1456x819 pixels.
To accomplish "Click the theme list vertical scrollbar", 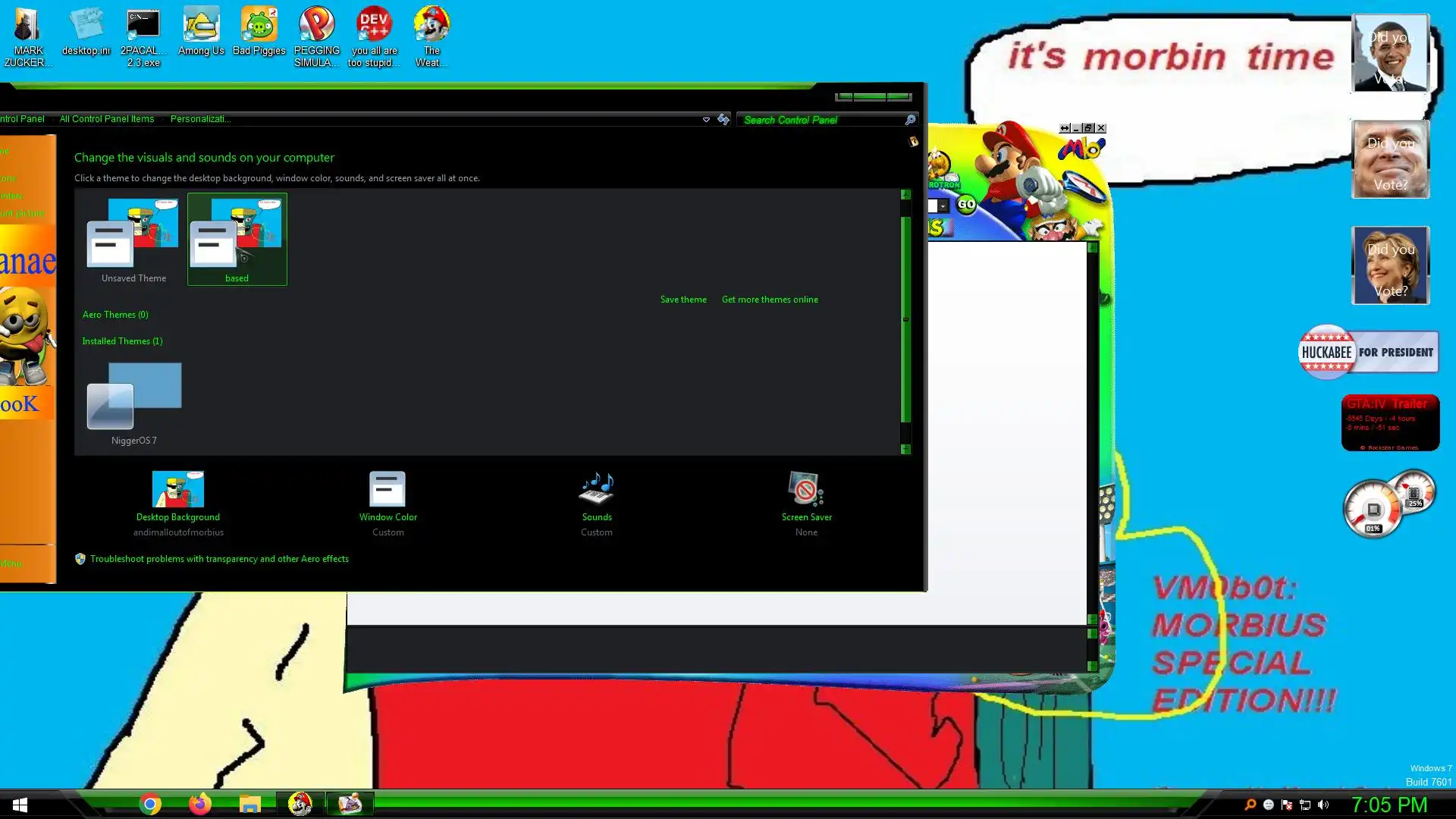I will coord(905,318).
